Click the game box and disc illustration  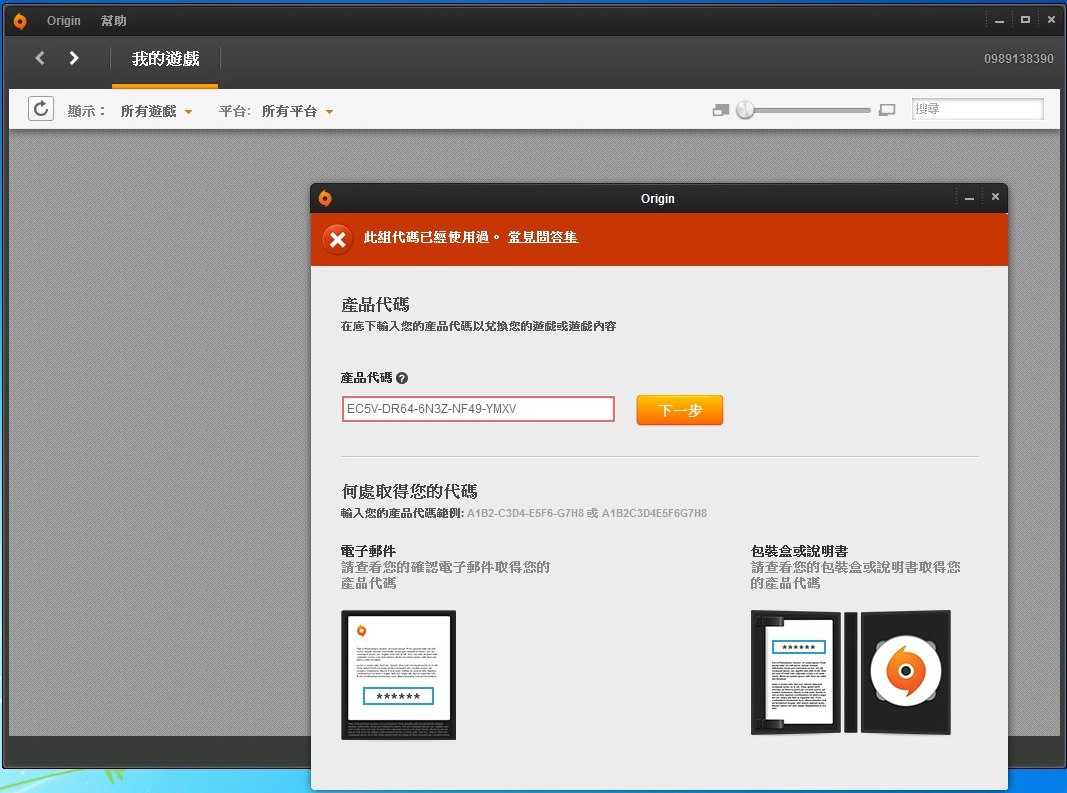click(850, 673)
